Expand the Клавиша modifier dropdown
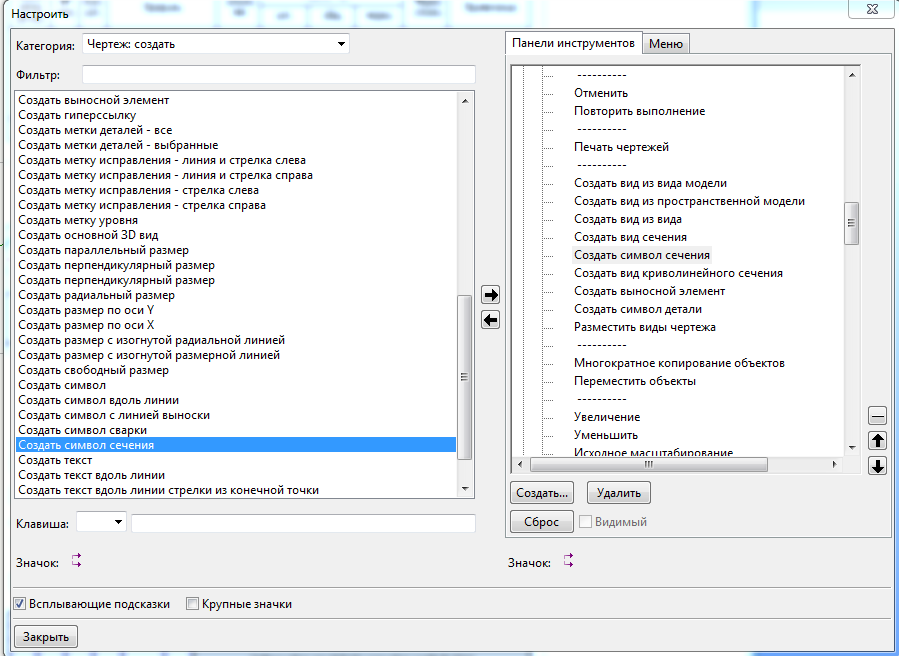 pyautogui.click(x=119, y=522)
